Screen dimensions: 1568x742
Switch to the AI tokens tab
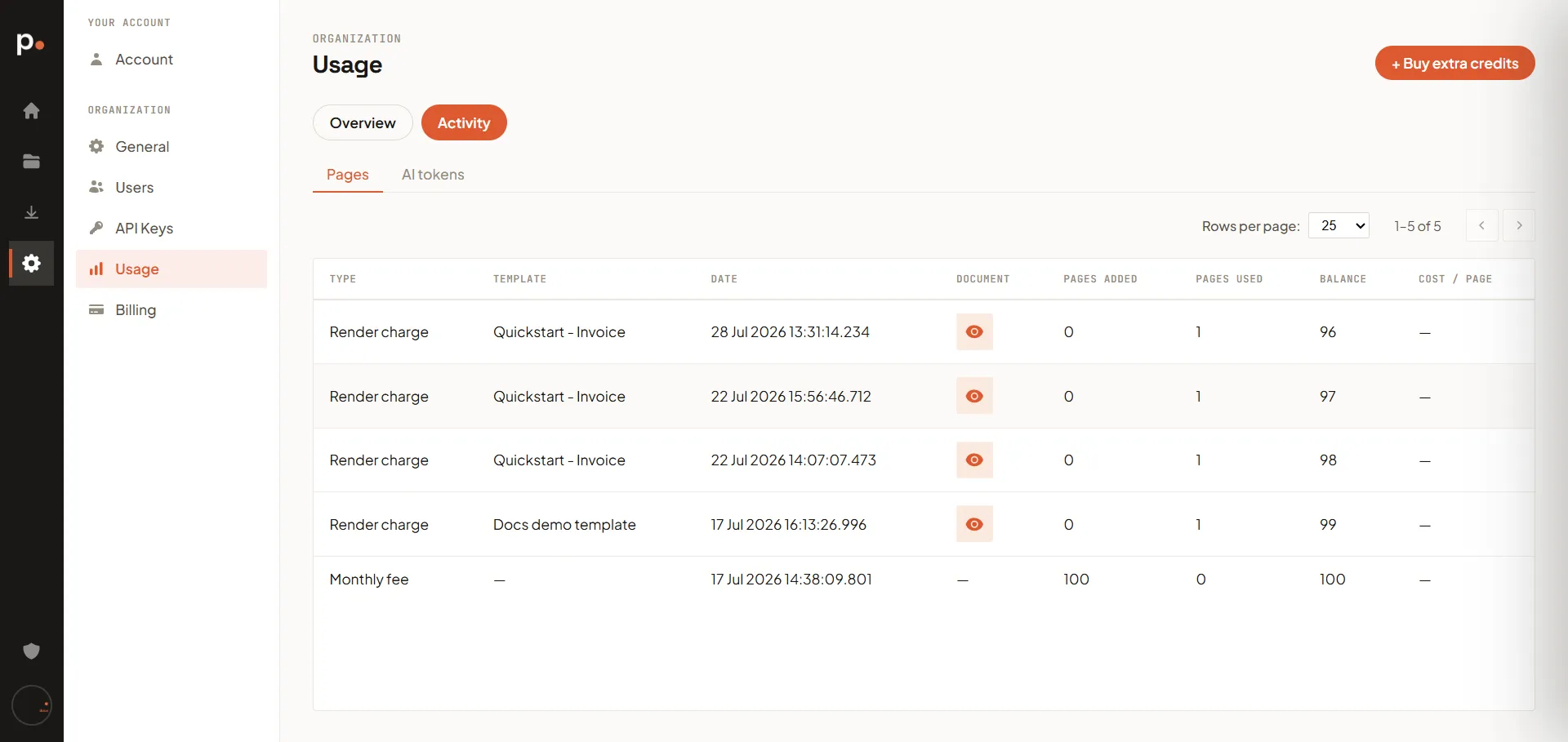(x=433, y=175)
